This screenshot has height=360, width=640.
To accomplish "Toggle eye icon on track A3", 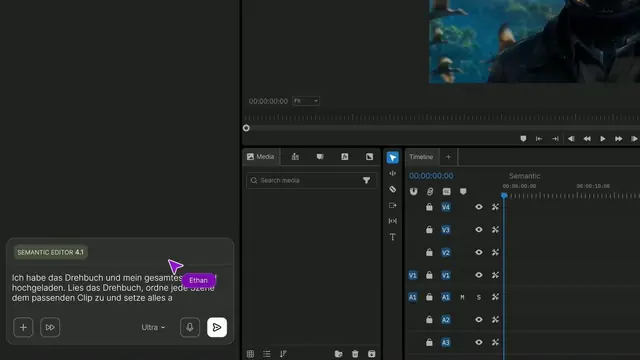I will point(479,342).
